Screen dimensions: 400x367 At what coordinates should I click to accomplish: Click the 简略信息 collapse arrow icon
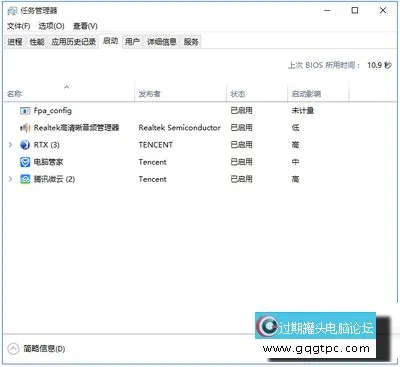pyautogui.click(x=13, y=349)
